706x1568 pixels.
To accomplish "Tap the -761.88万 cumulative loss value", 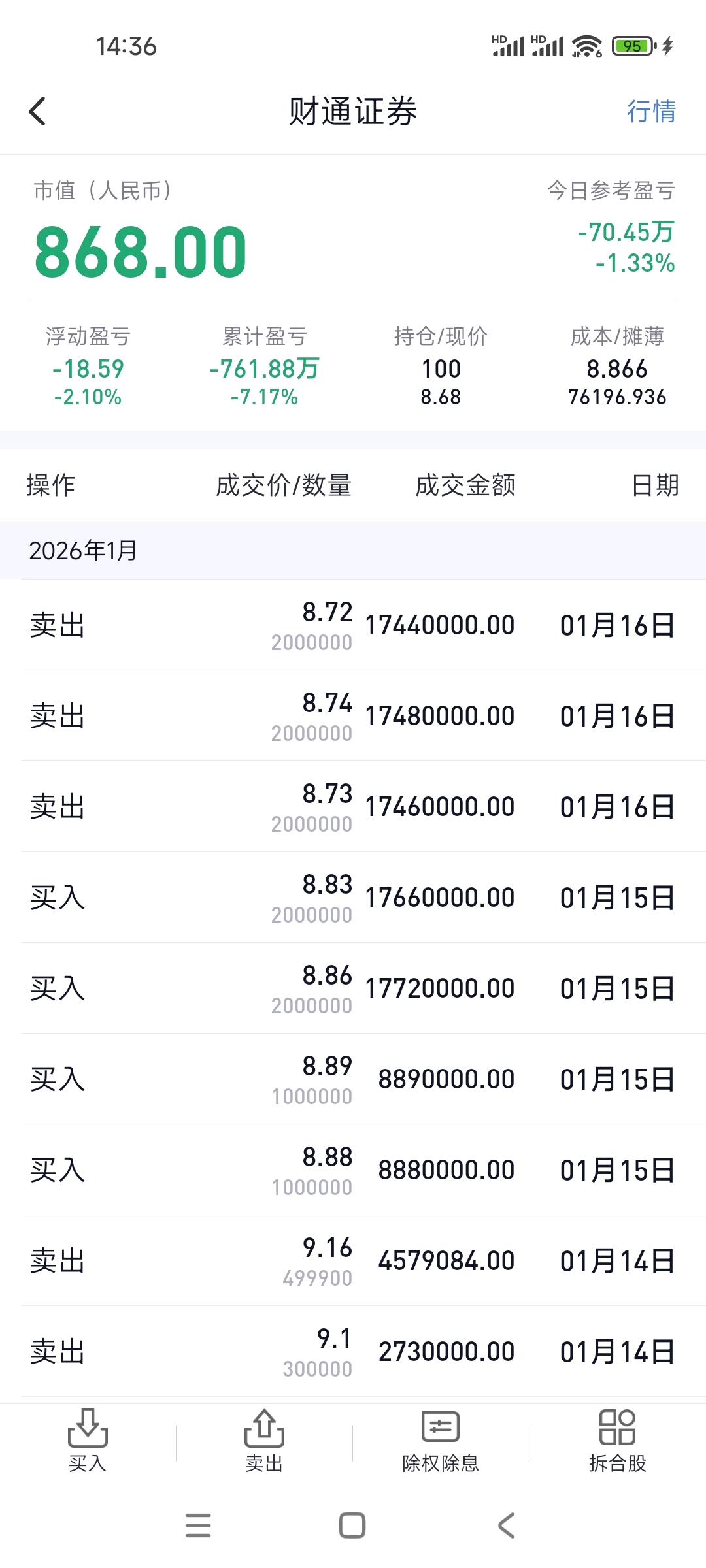I will tap(265, 369).
